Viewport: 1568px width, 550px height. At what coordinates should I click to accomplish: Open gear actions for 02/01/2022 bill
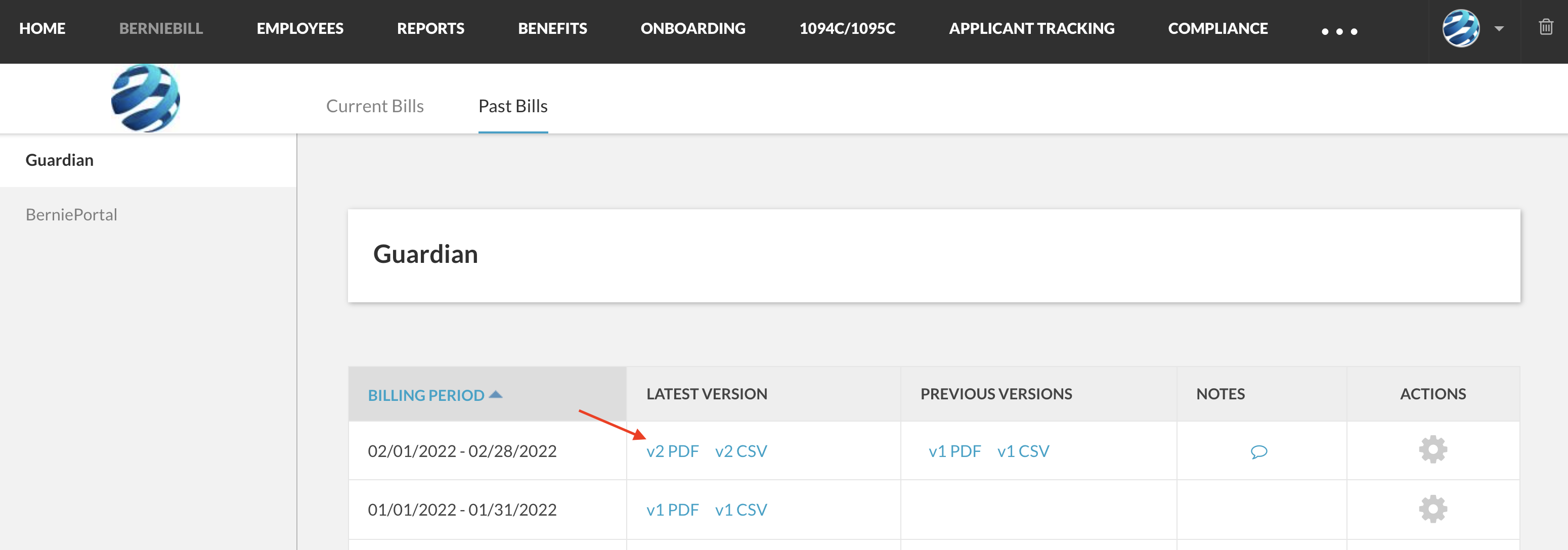pos(1433,449)
